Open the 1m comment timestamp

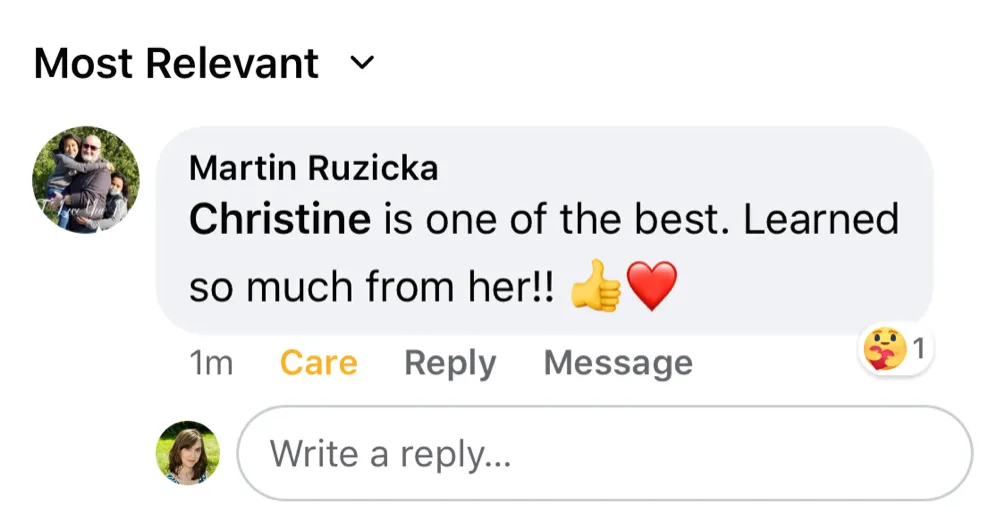tap(210, 363)
